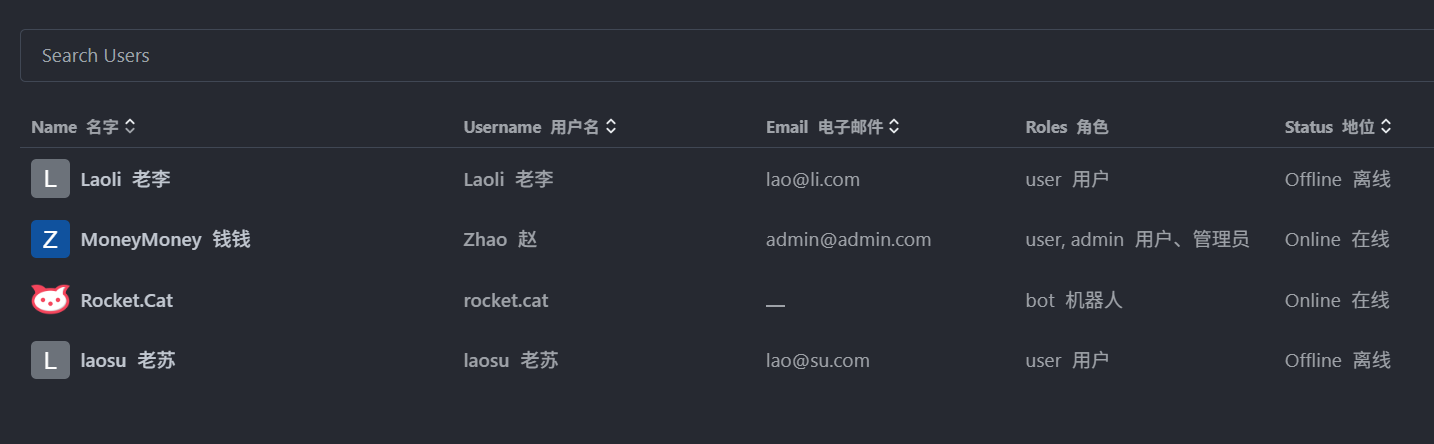Image resolution: width=1434 pixels, height=444 pixels.
Task: Sort users by Name column arrows
Action: 130,127
